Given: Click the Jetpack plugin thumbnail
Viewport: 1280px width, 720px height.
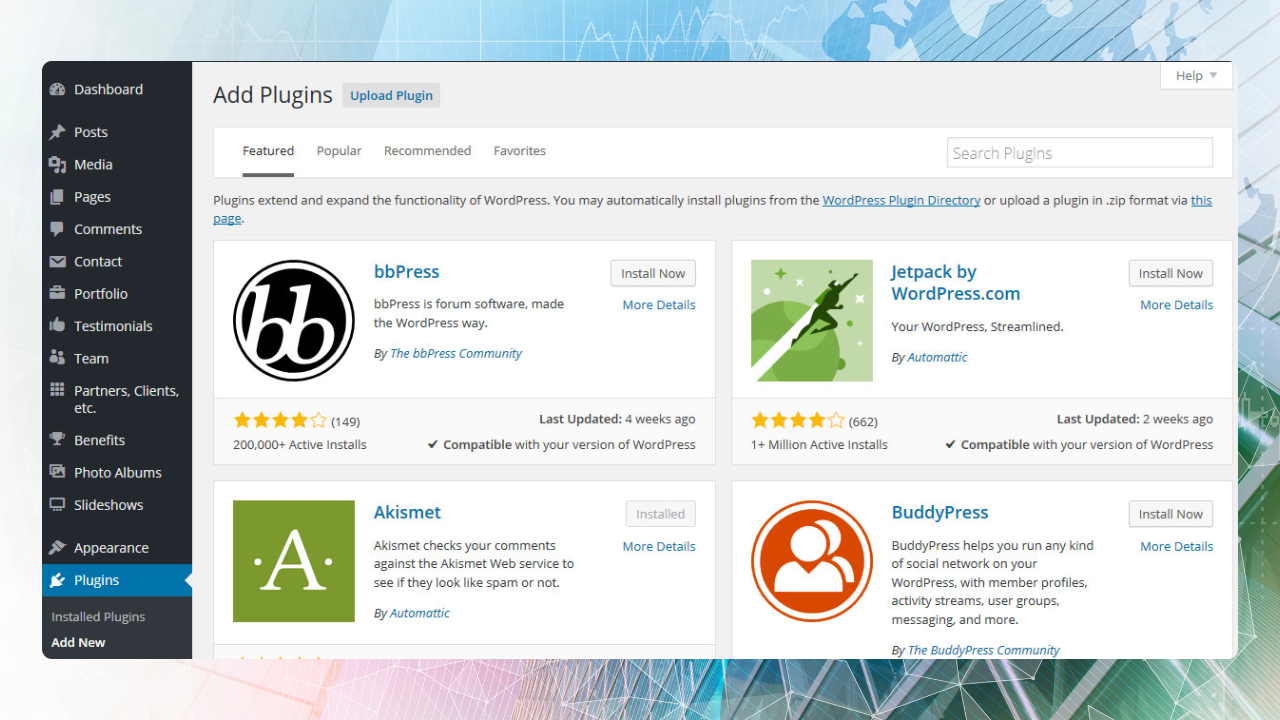Looking at the screenshot, I should coord(812,320).
